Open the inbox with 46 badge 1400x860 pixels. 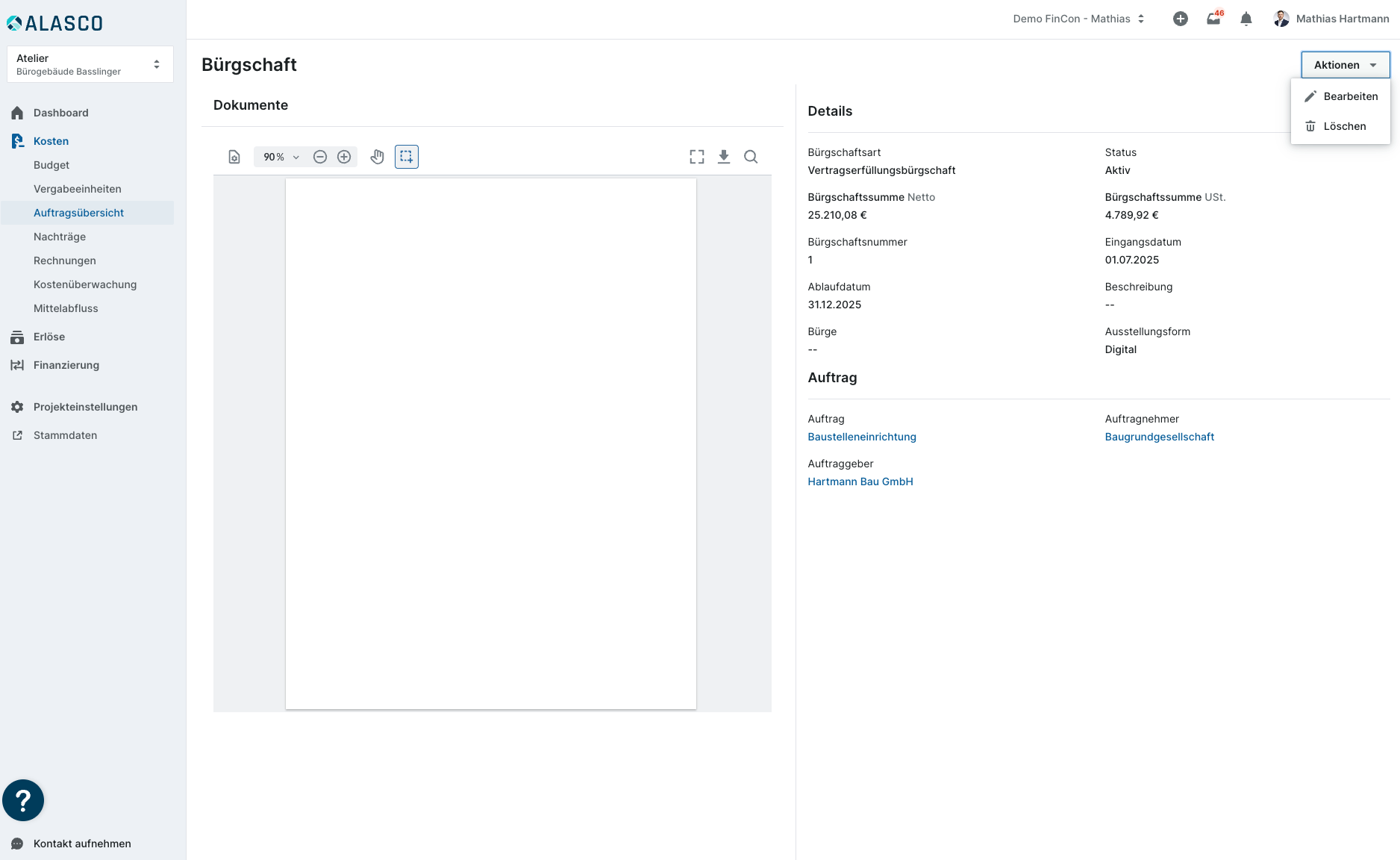point(1214,19)
